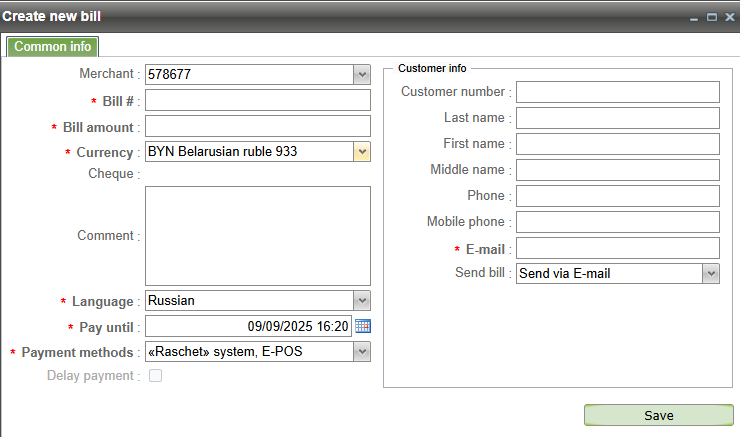Click the Mobile phone field
The image size is (740, 437).
pyautogui.click(x=617, y=222)
